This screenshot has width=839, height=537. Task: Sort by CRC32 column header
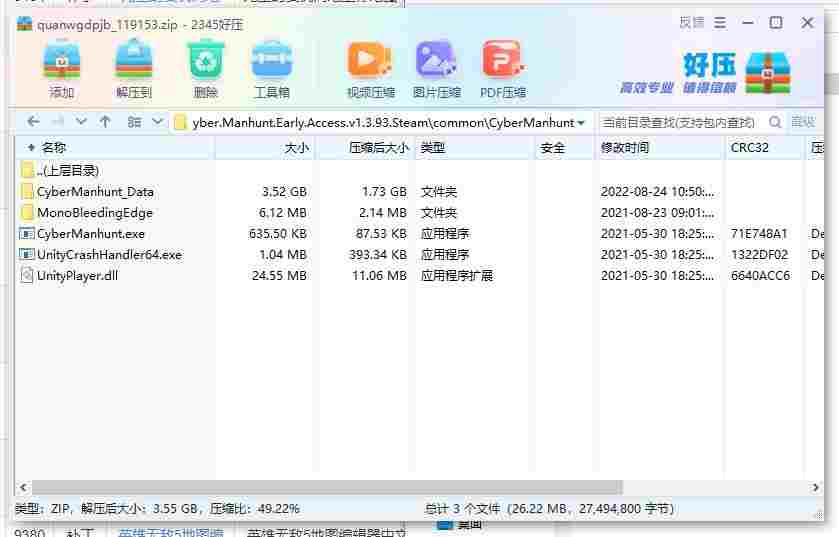click(765, 147)
